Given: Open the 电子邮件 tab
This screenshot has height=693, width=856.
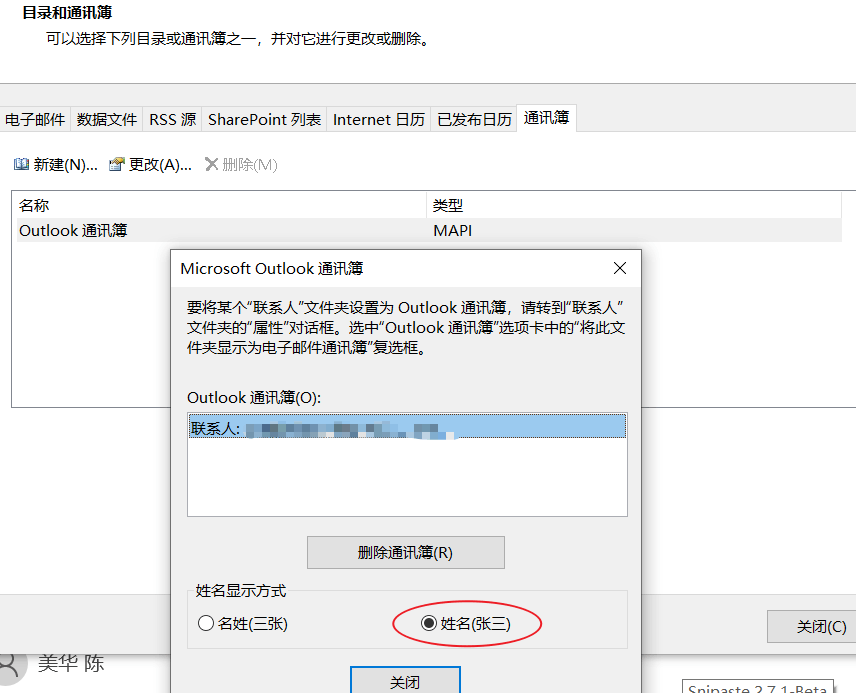Looking at the screenshot, I should (35, 119).
